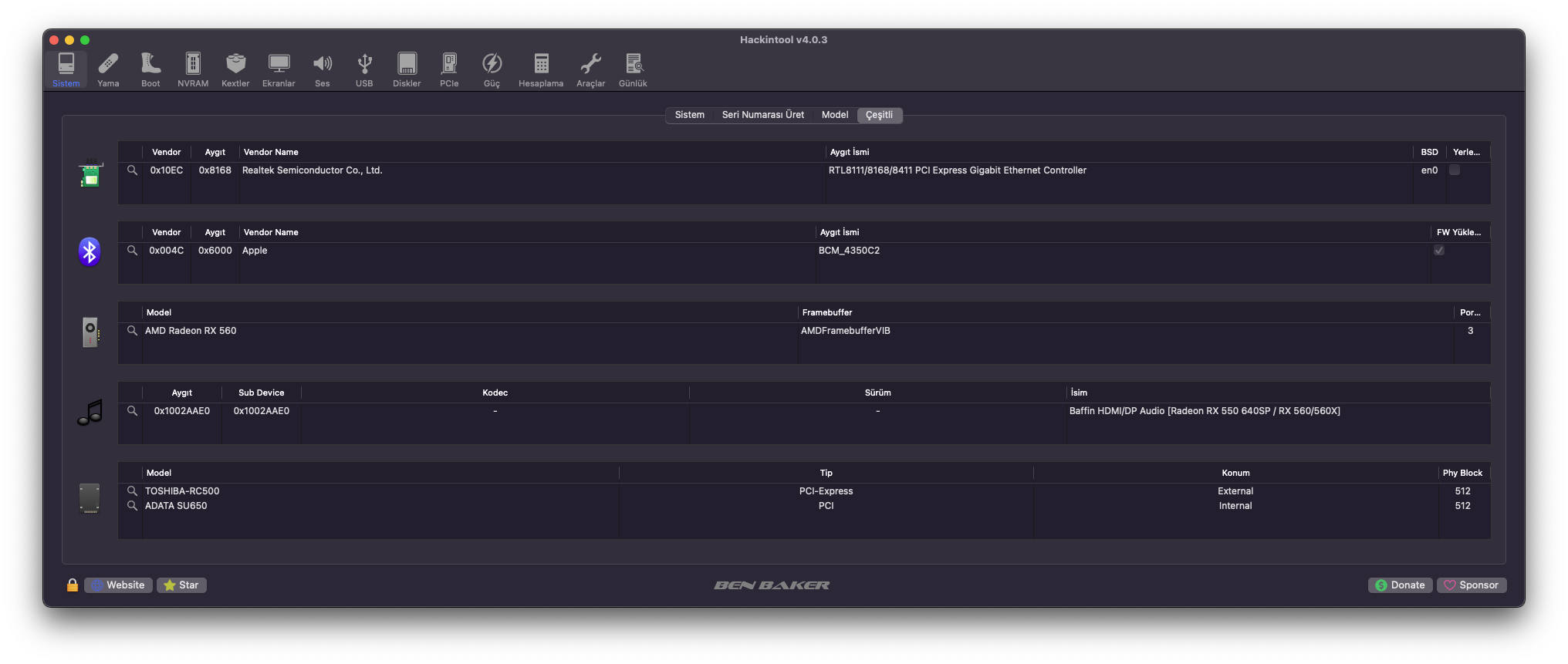1568x664 pixels.
Task: Open the Yama patch toolbar icon
Action: pos(108,69)
